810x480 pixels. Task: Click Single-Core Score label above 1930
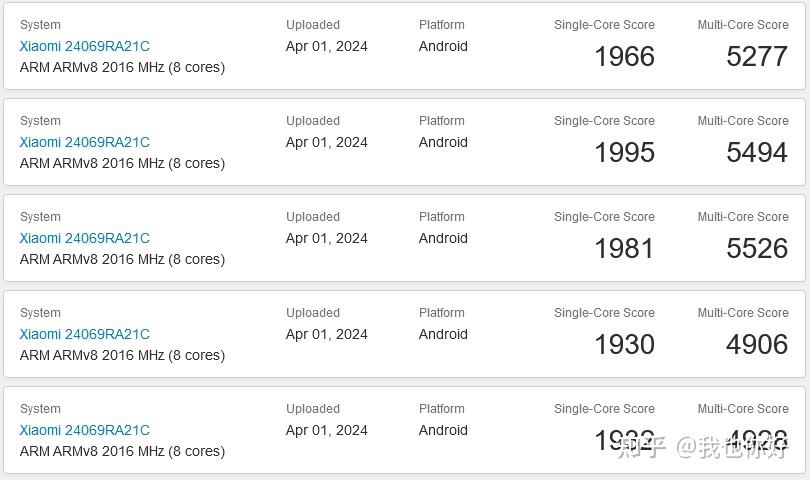click(x=604, y=313)
